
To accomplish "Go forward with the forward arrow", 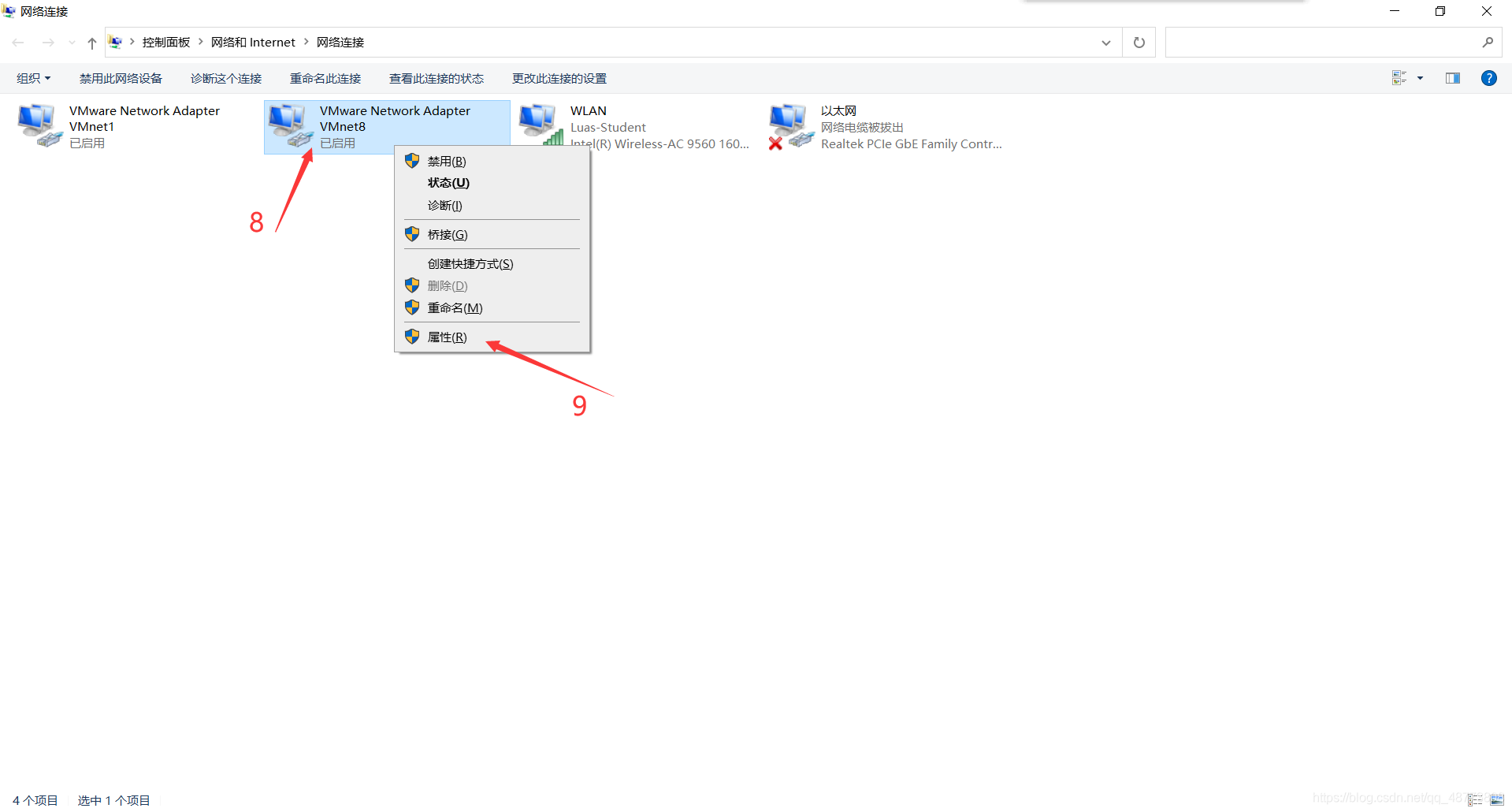I will pyautogui.click(x=48, y=43).
